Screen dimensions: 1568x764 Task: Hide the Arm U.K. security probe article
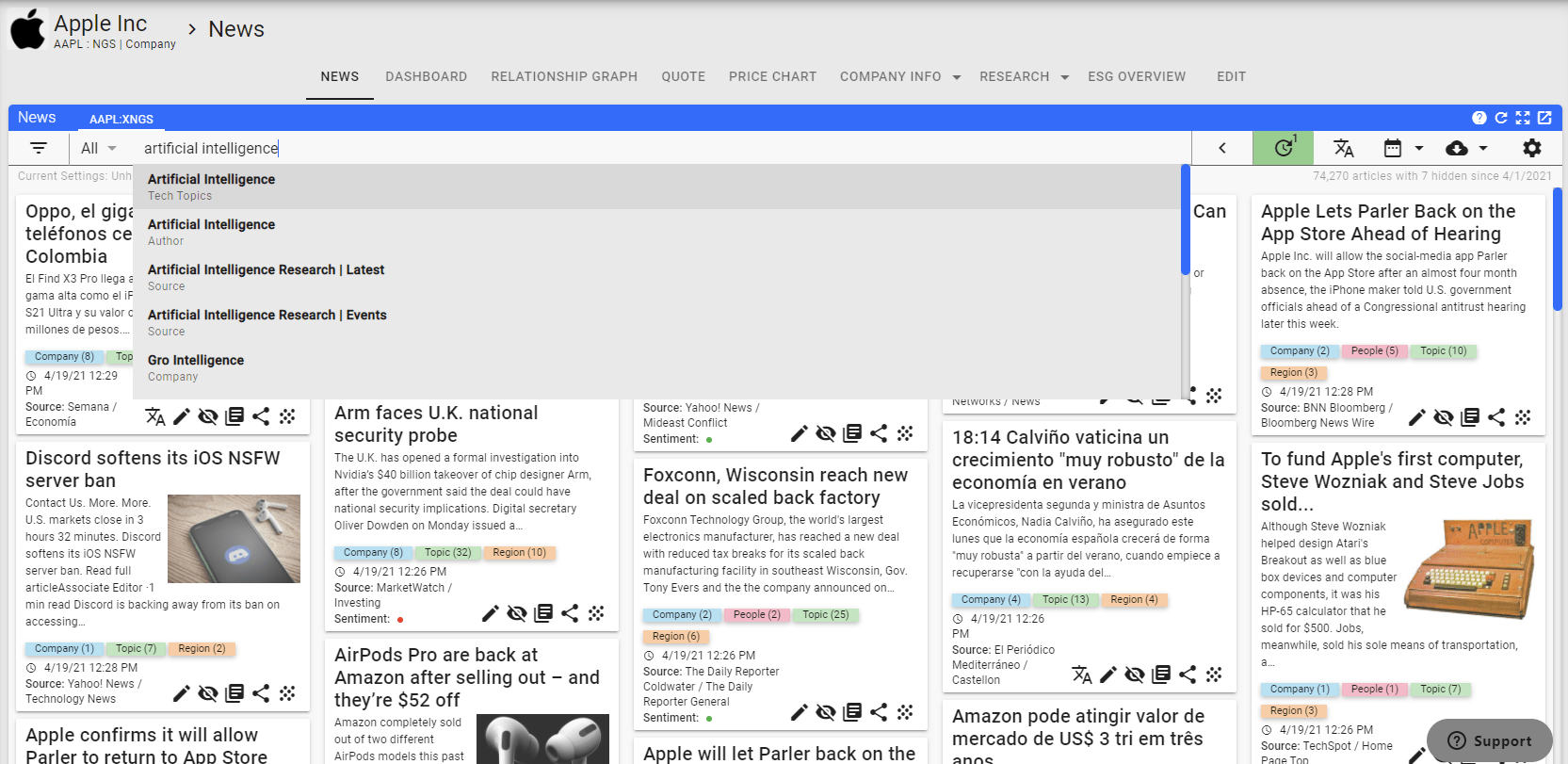(517, 613)
